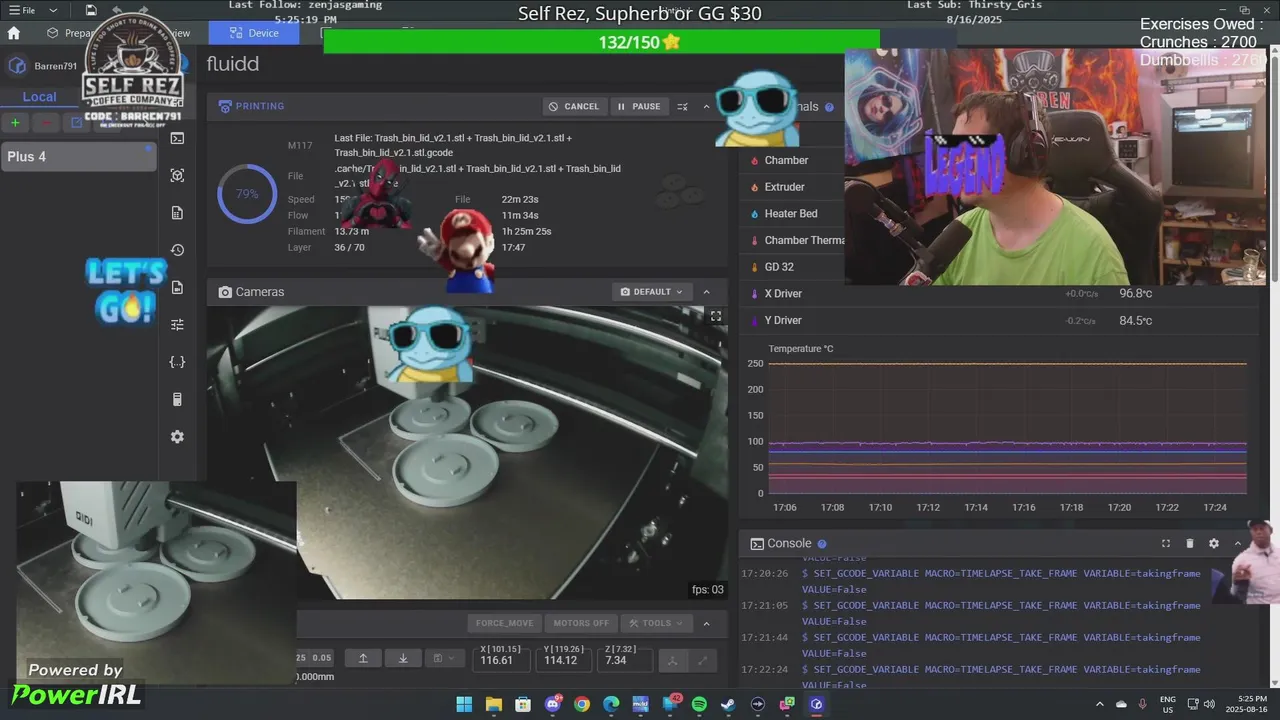
Task: Click the printer camera feed
Action: (x=467, y=453)
